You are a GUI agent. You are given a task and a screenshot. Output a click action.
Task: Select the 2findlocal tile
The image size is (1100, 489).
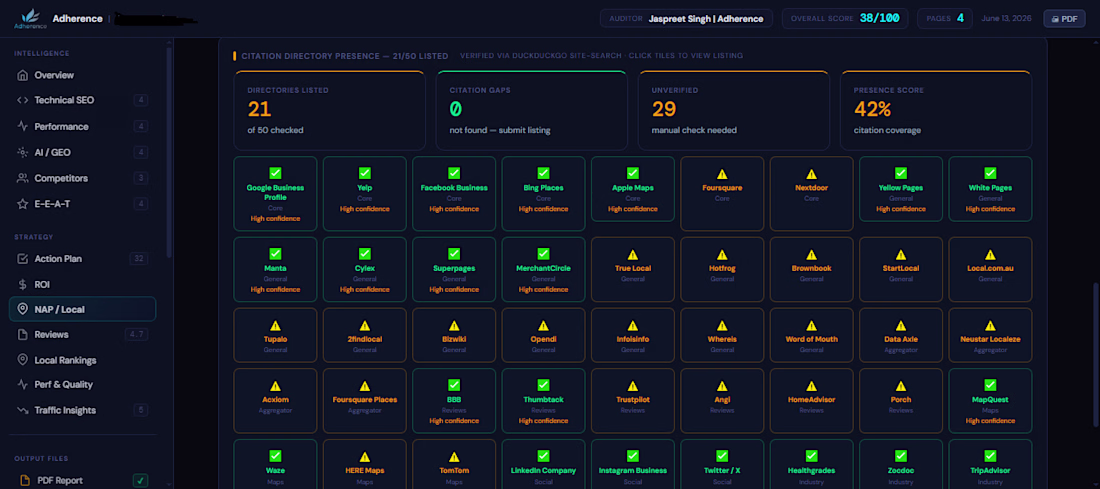(x=365, y=335)
